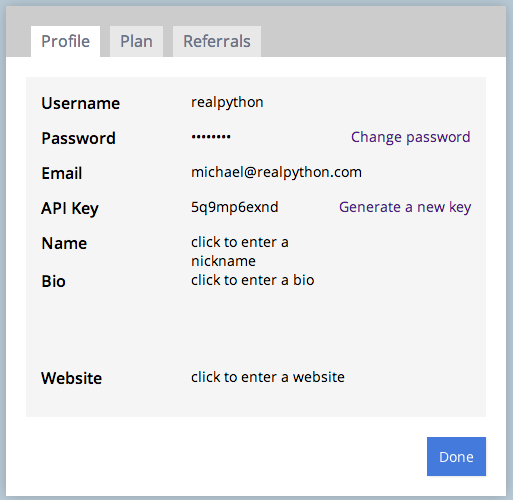The height and width of the screenshot is (500, 513).
Task: Click the Bio label
Action: tap(53, 281)
